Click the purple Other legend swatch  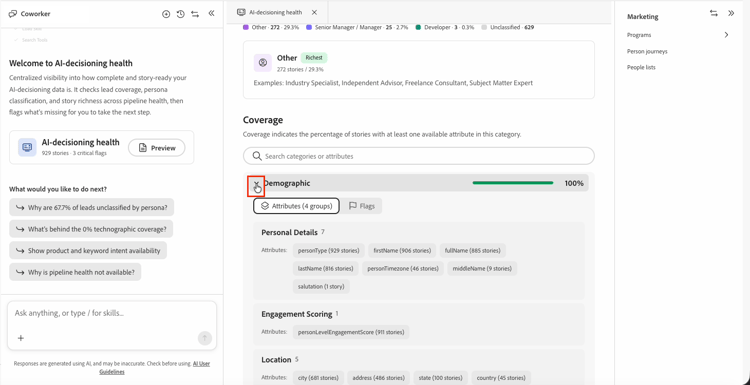[246, 27]
